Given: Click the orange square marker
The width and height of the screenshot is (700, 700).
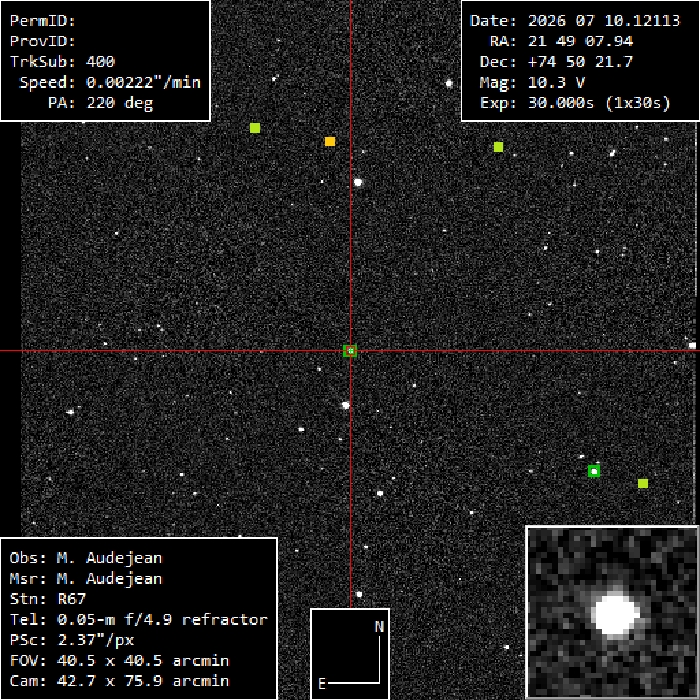Looking at the screenshot, I should click(330, 142).
